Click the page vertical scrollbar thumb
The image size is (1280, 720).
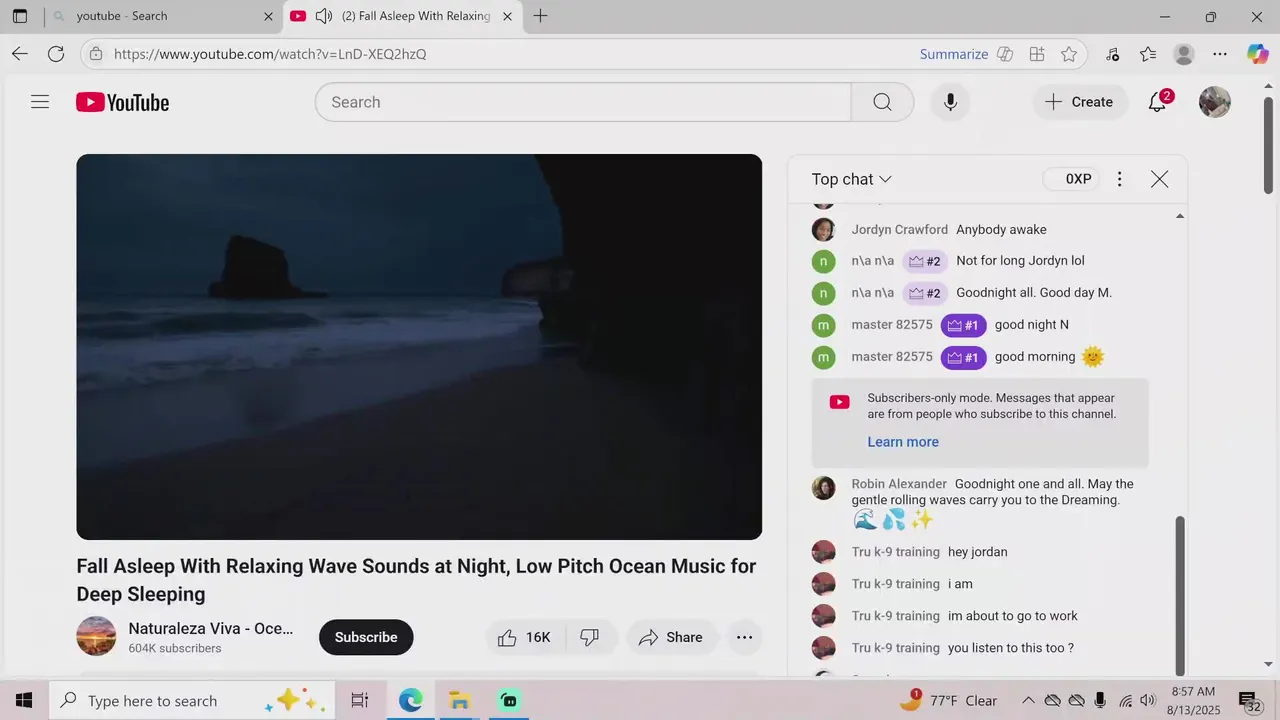[x=1268, y=144]
